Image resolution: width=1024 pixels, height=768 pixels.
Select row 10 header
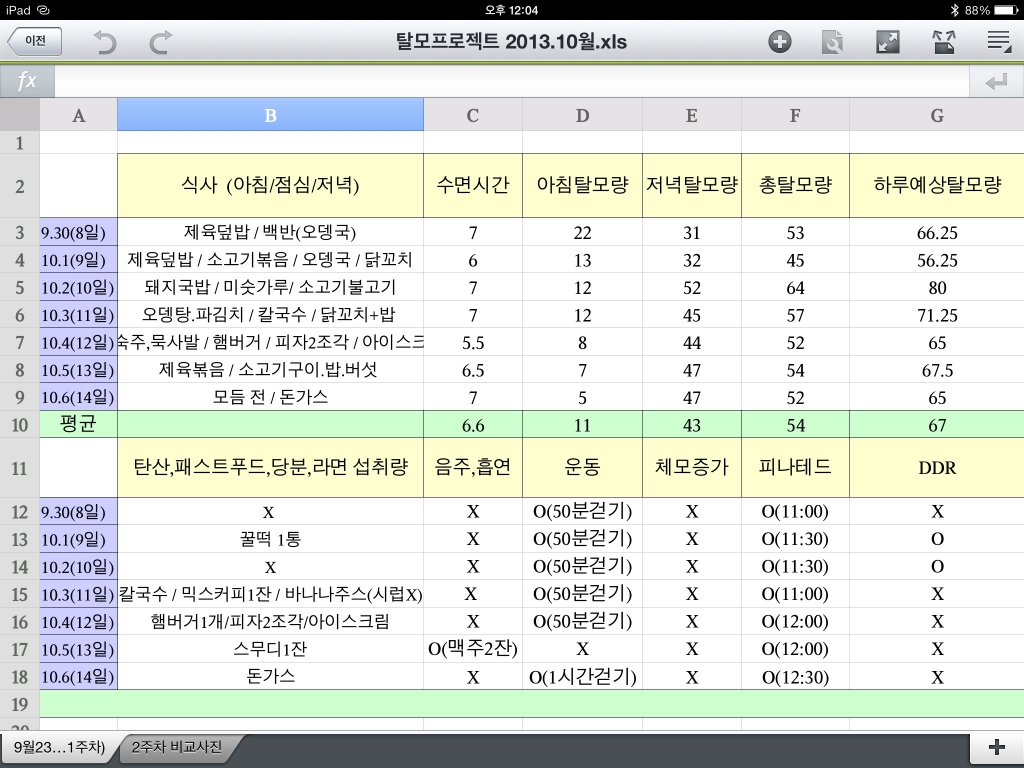coord(20,424)
